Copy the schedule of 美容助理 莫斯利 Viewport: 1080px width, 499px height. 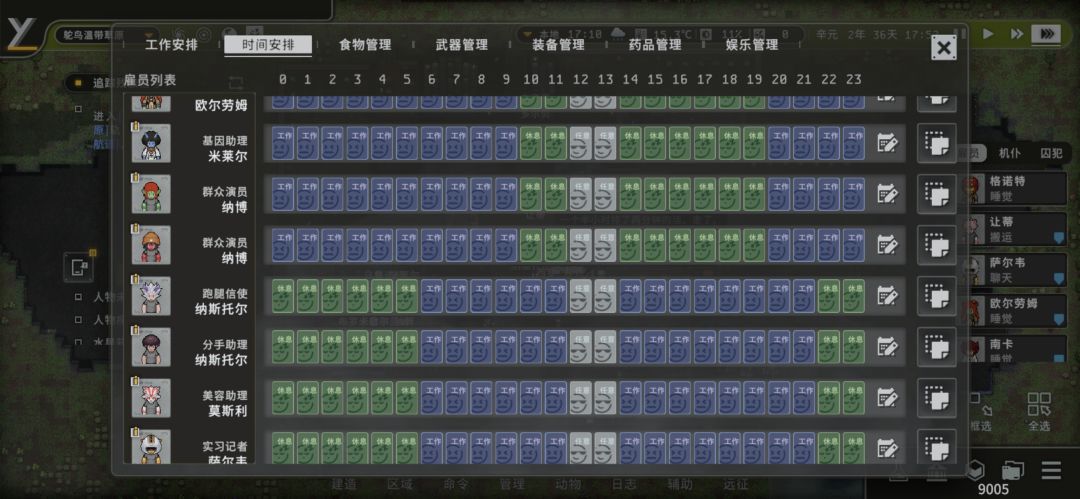click(x=937, y=398)
